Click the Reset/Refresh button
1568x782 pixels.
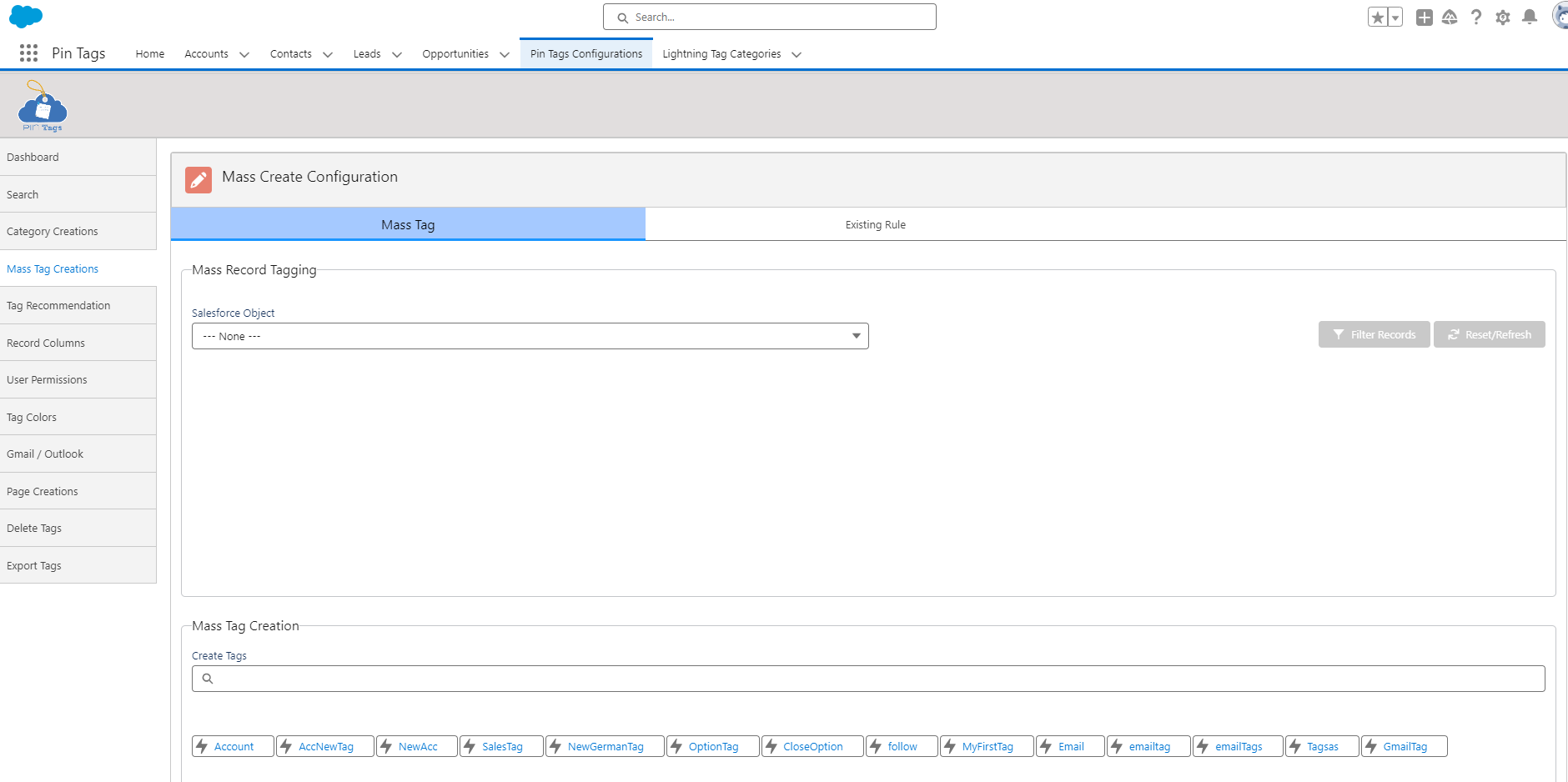(1490, 334)
